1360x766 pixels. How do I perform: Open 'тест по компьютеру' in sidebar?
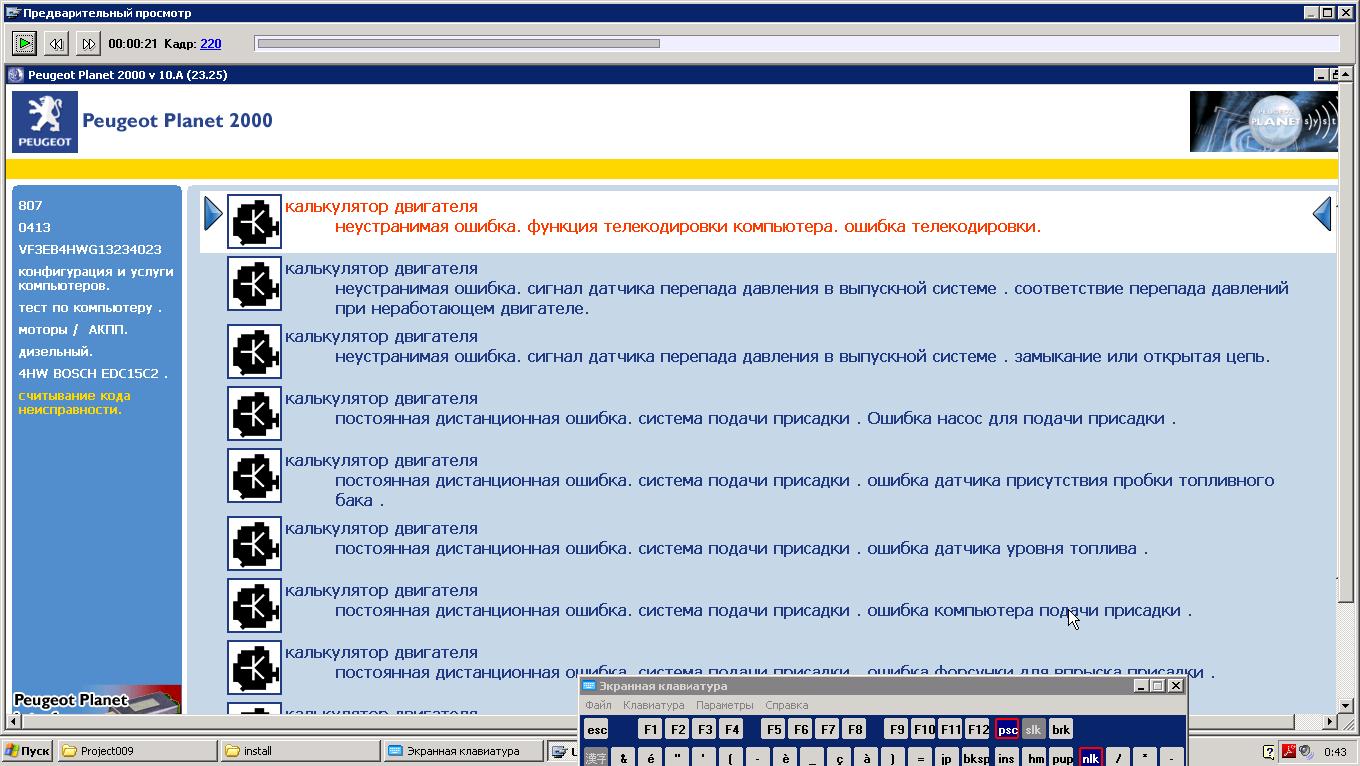(x=89, y=307)
